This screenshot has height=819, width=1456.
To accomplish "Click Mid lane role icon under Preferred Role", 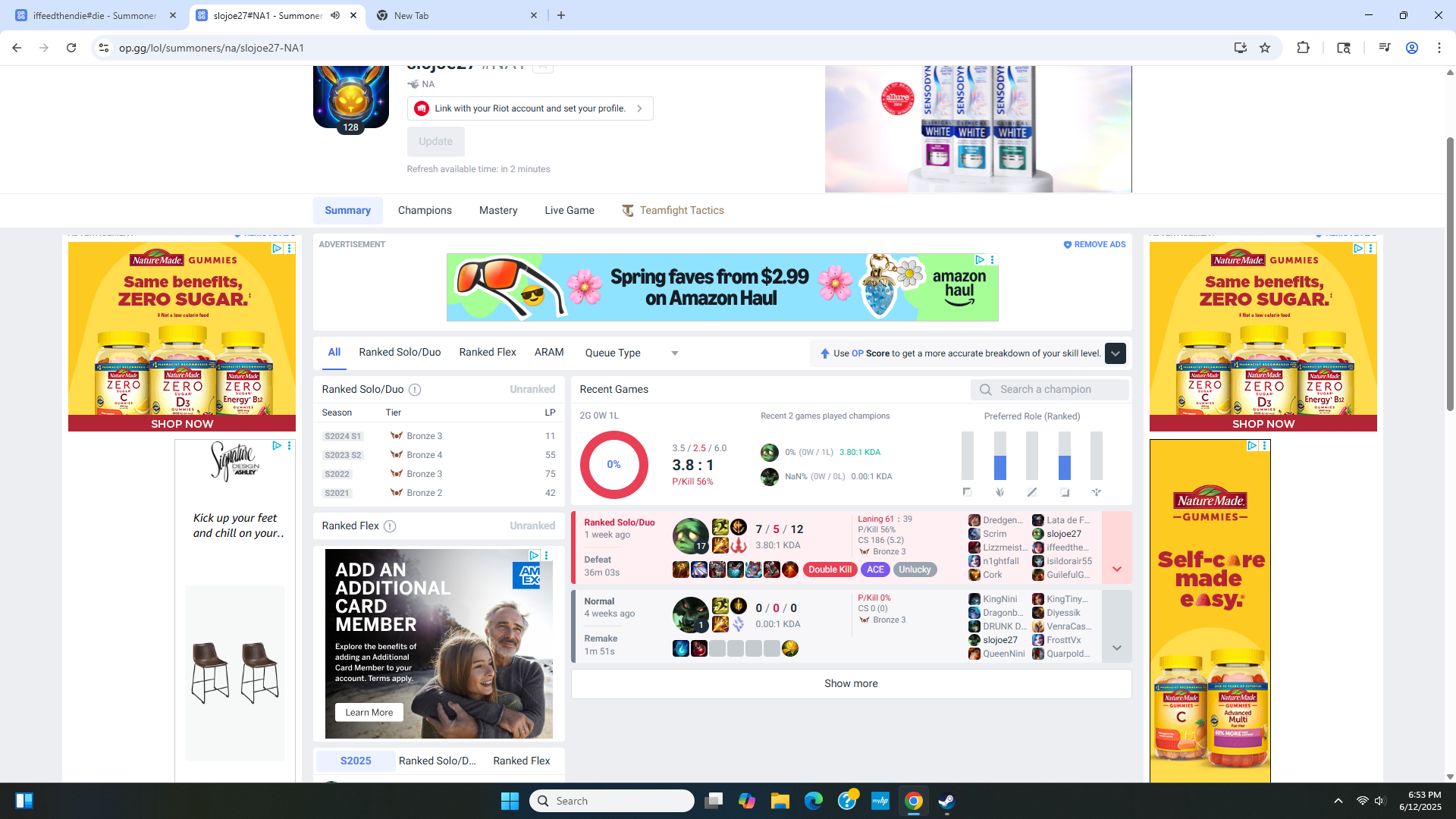I will [1032, 492].
